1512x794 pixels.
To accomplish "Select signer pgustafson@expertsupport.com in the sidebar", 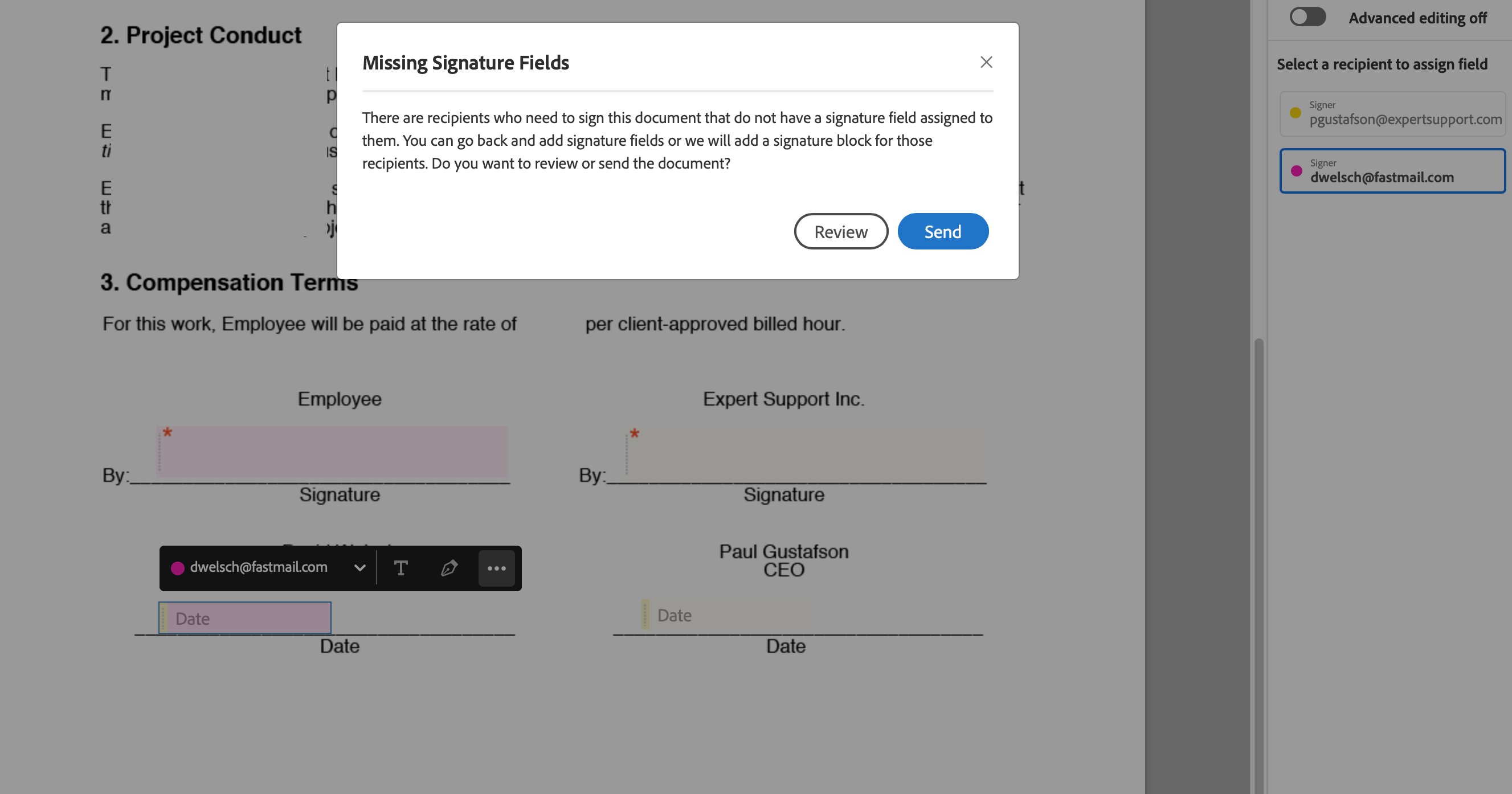I will (x=1391, y=113).
